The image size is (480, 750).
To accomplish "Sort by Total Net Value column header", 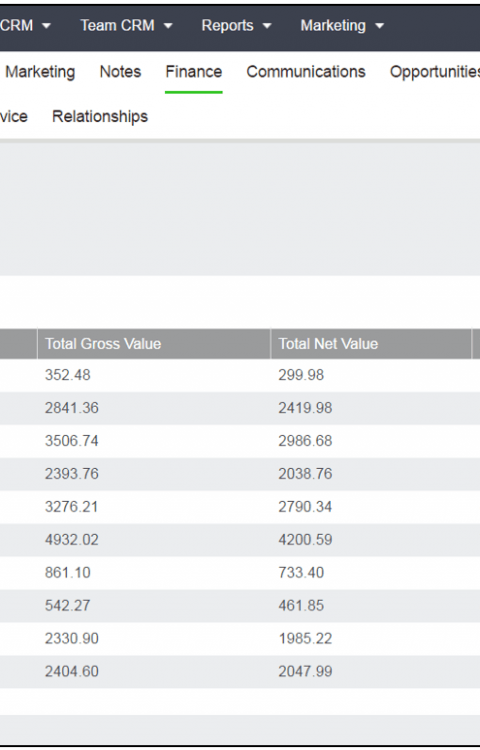I will coord(371,344).
